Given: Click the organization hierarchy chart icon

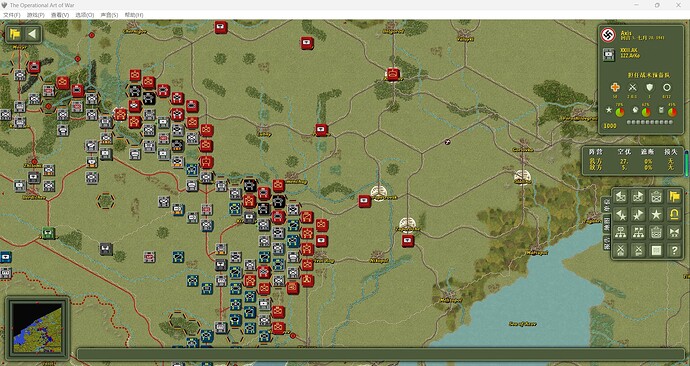Looking at the screenshot, I should [x=620, y=233].
